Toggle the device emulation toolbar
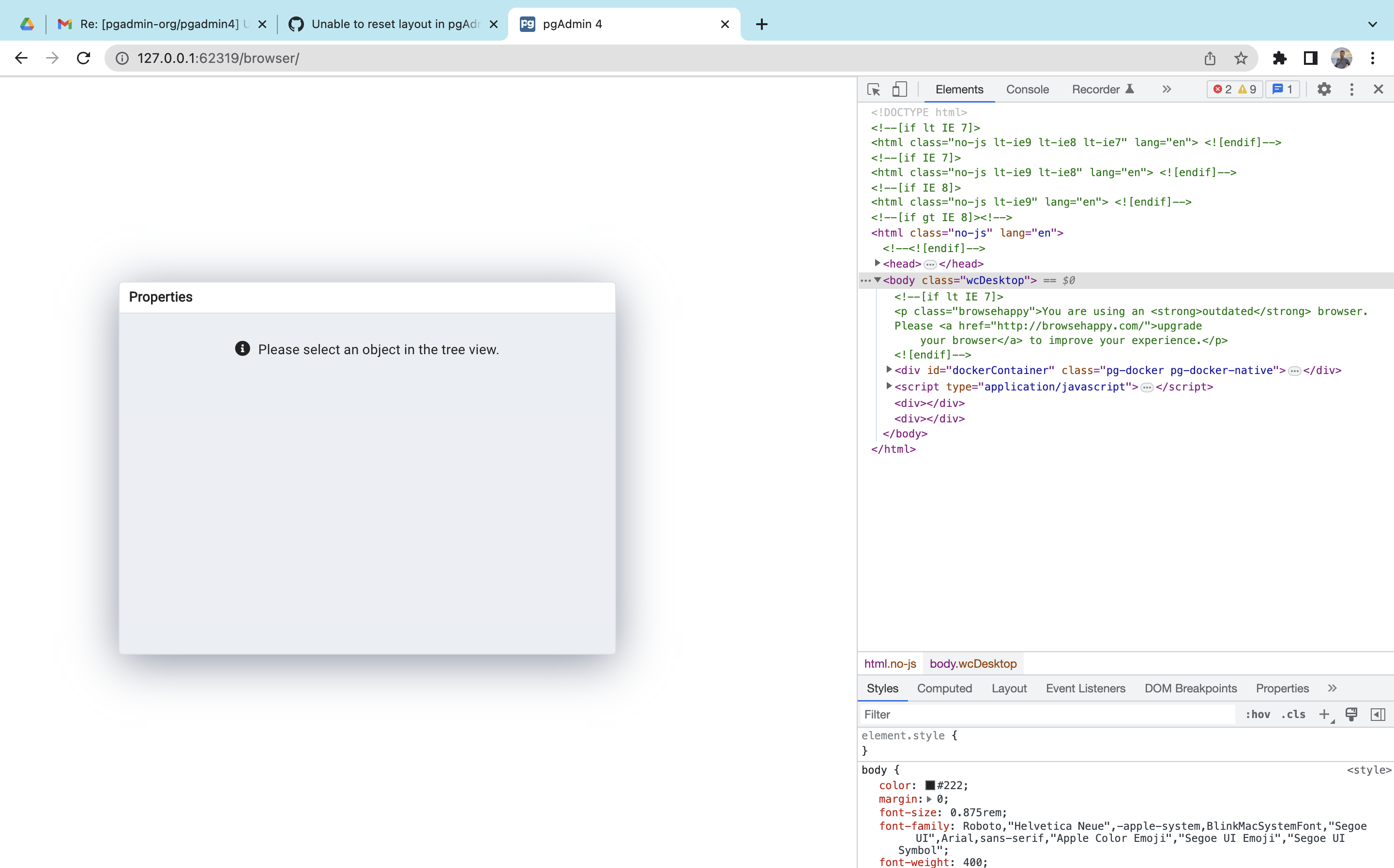Screen dimensions: 1394x868 899,89
